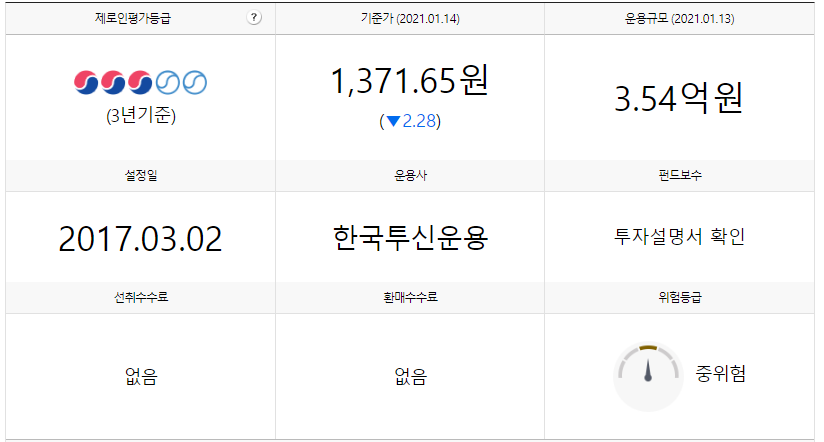Select the 운용사 header cell
This screenshot has height=442, width=824.
410,176
